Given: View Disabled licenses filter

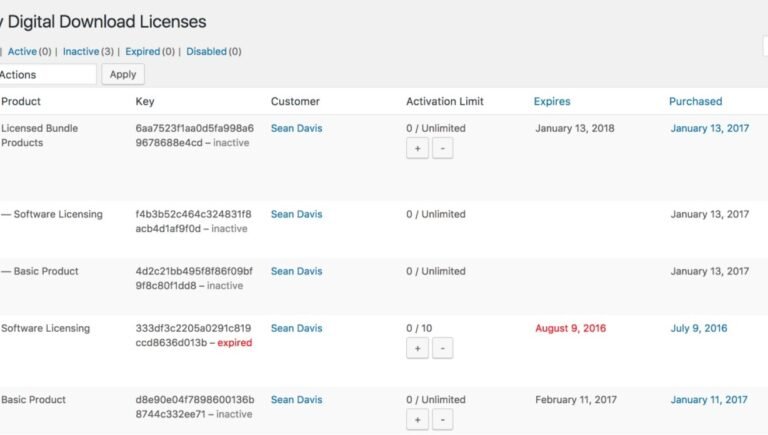Looking at the screenshot, I should pyautogui.click(x=206, y=51).
